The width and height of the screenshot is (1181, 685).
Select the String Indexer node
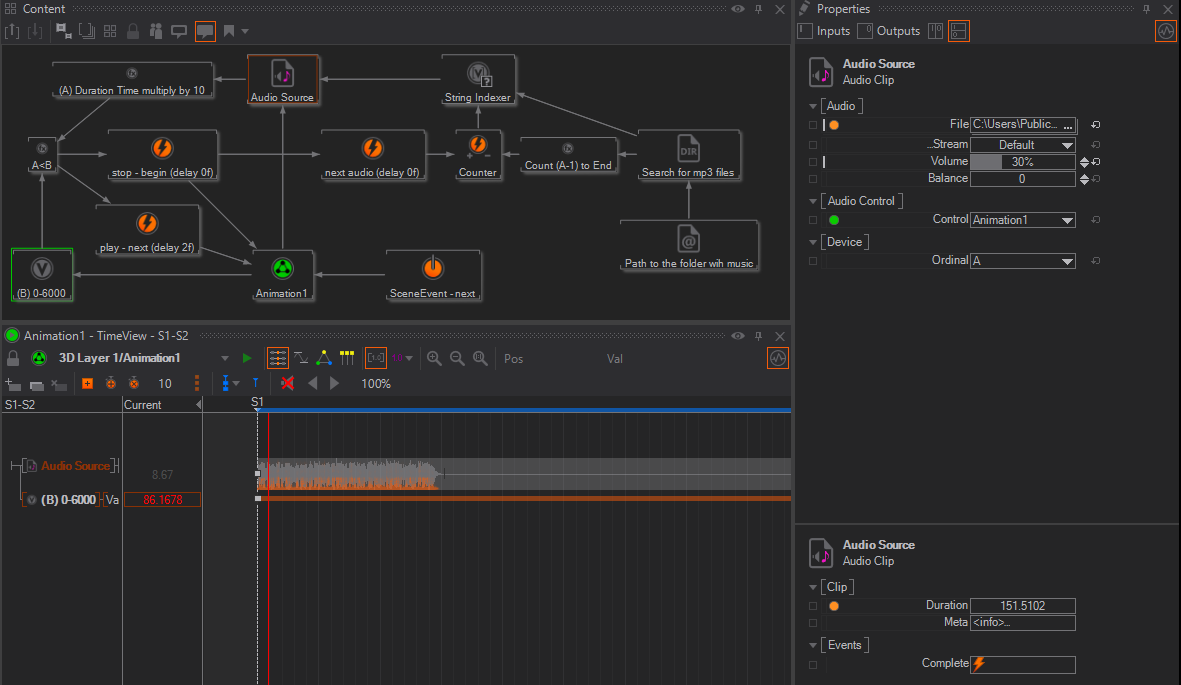pyautogui.click(x=478, y=75)
